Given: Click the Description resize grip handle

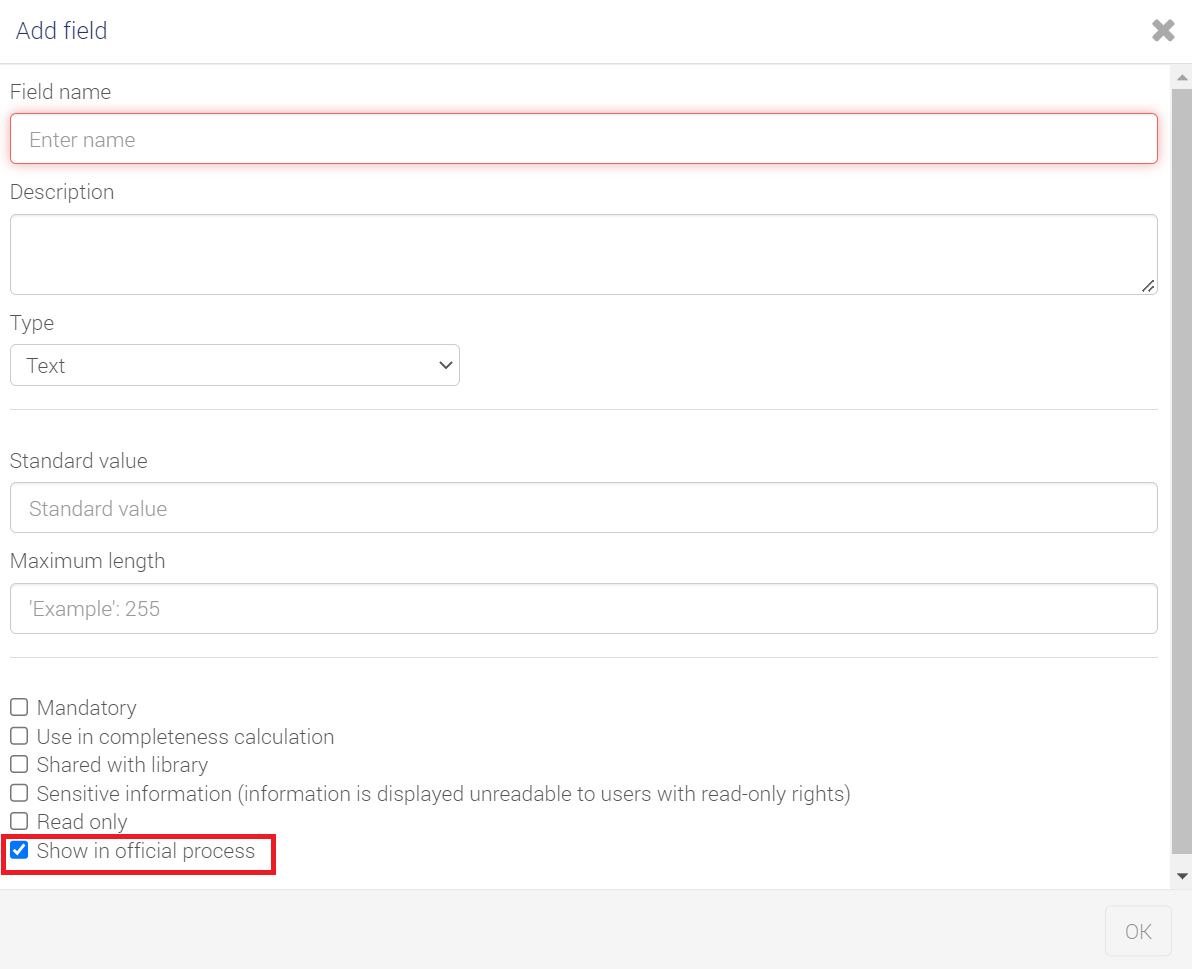Looking at the screenshot, I should (x=1148, y=286).
